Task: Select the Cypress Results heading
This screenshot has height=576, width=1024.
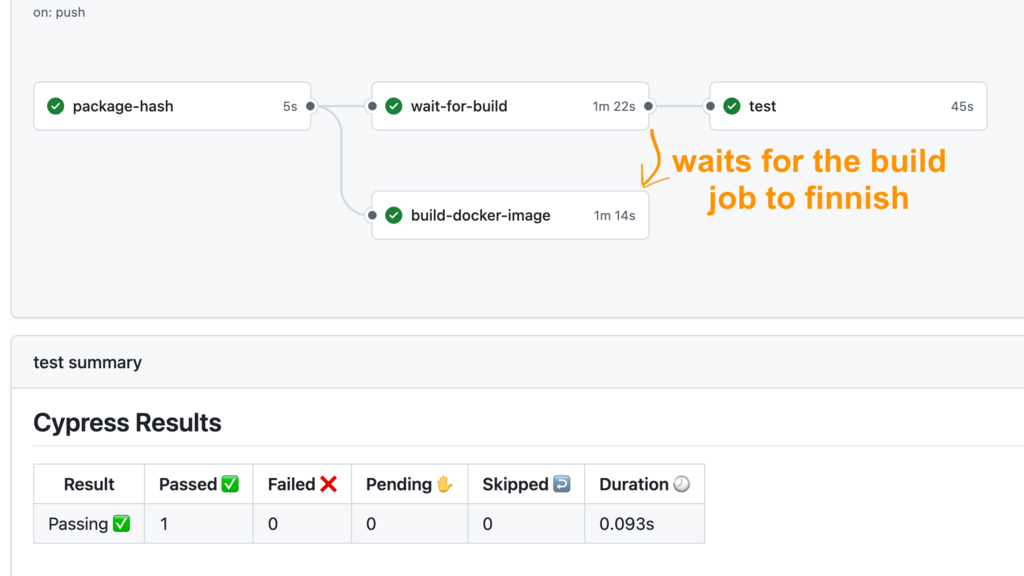Action: 127,423
